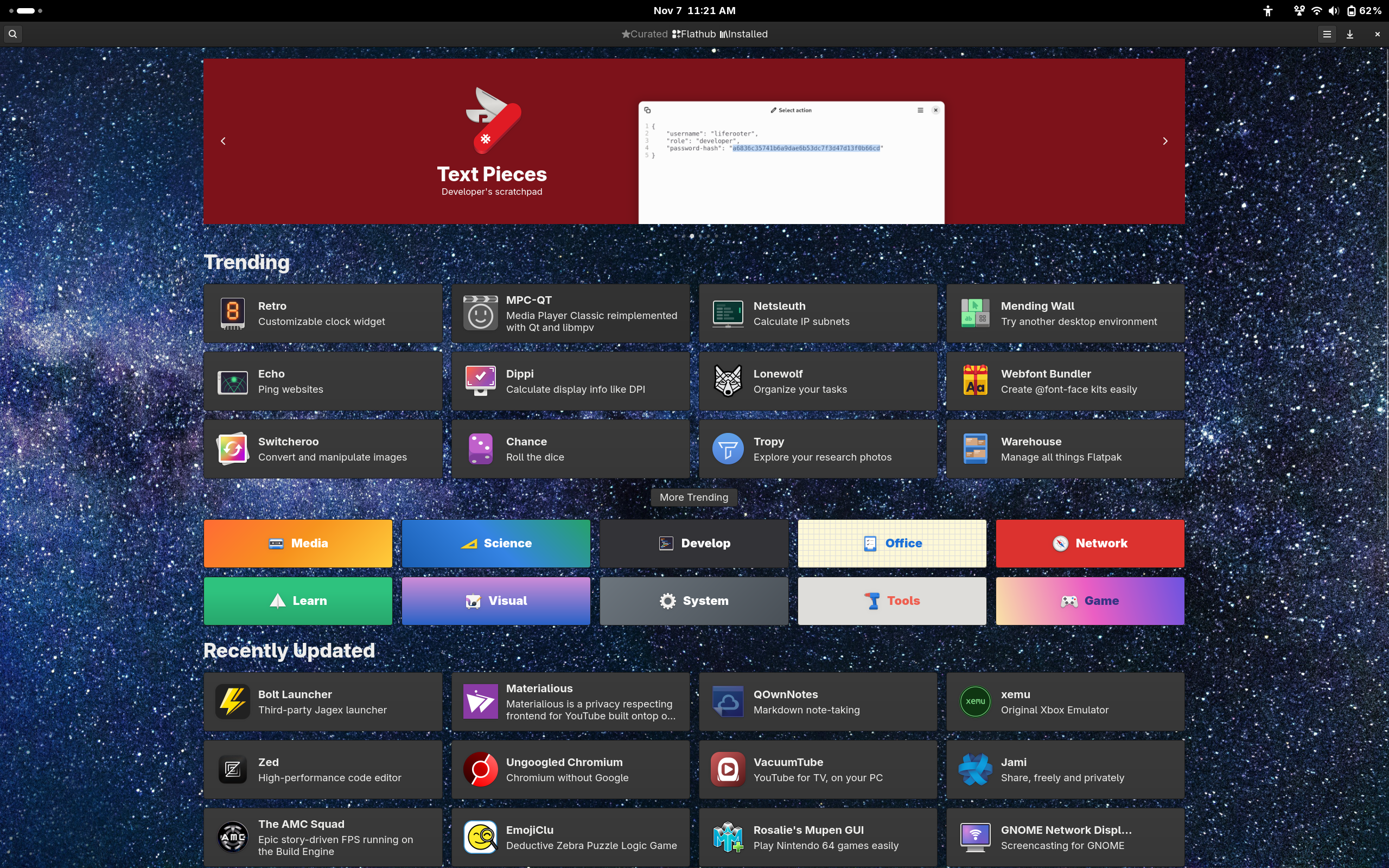Go to previous carousel slide
The height and width of the screenshot is (868, 1389).
coord(224,141)
